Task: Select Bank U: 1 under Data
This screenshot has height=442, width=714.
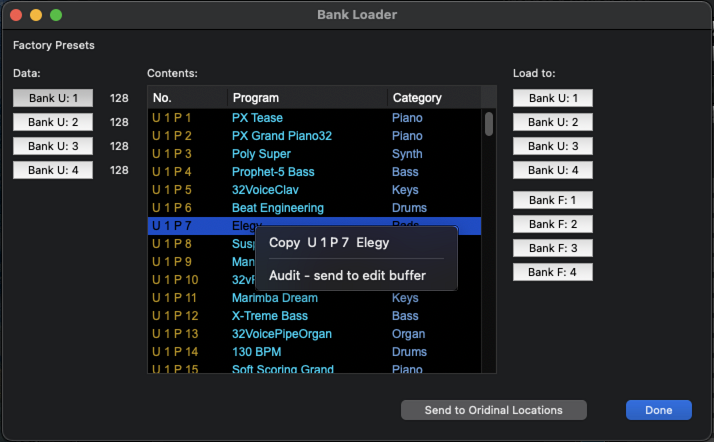Action: coord(53,98)
